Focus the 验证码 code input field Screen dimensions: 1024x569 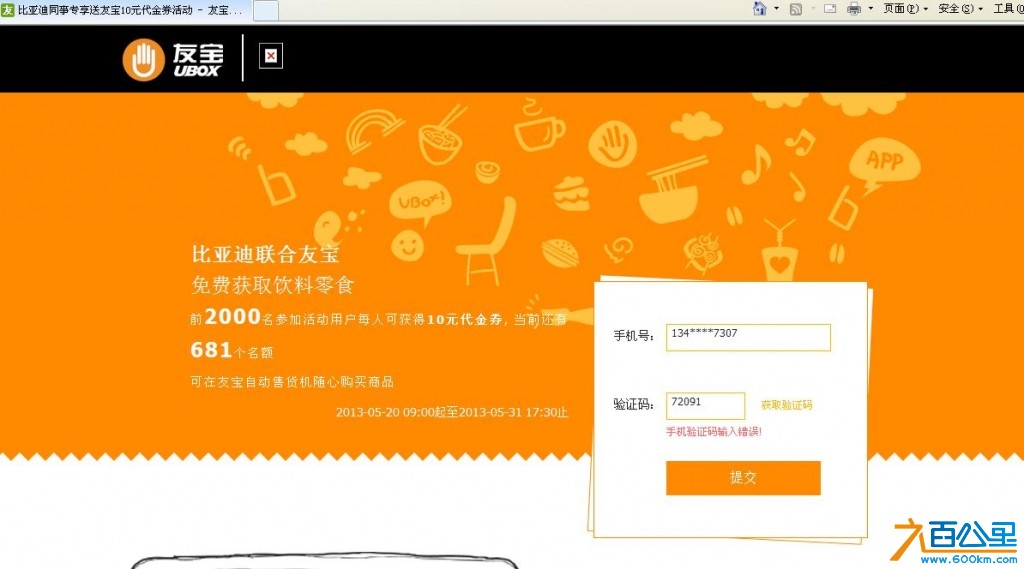(705, 406)
